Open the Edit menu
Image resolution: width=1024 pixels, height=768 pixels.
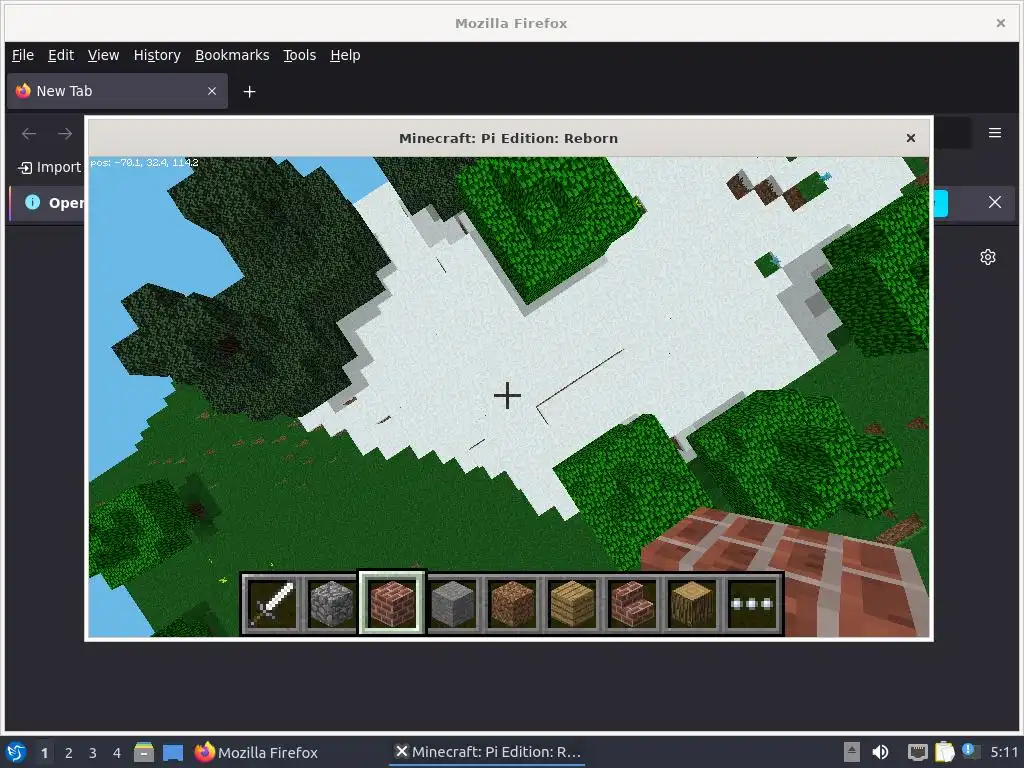pyautogui.click(x=61, y=56)
